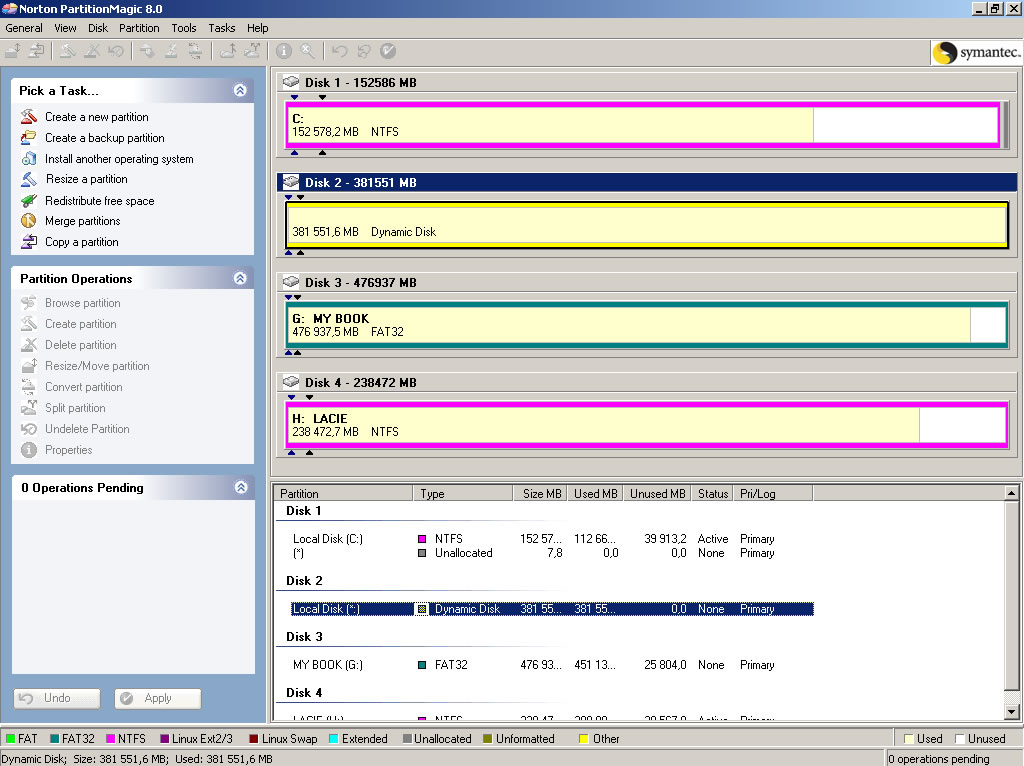Select Local Disk (C:) row in list
The image size is (1024, 766).
(x=552, y=539)
